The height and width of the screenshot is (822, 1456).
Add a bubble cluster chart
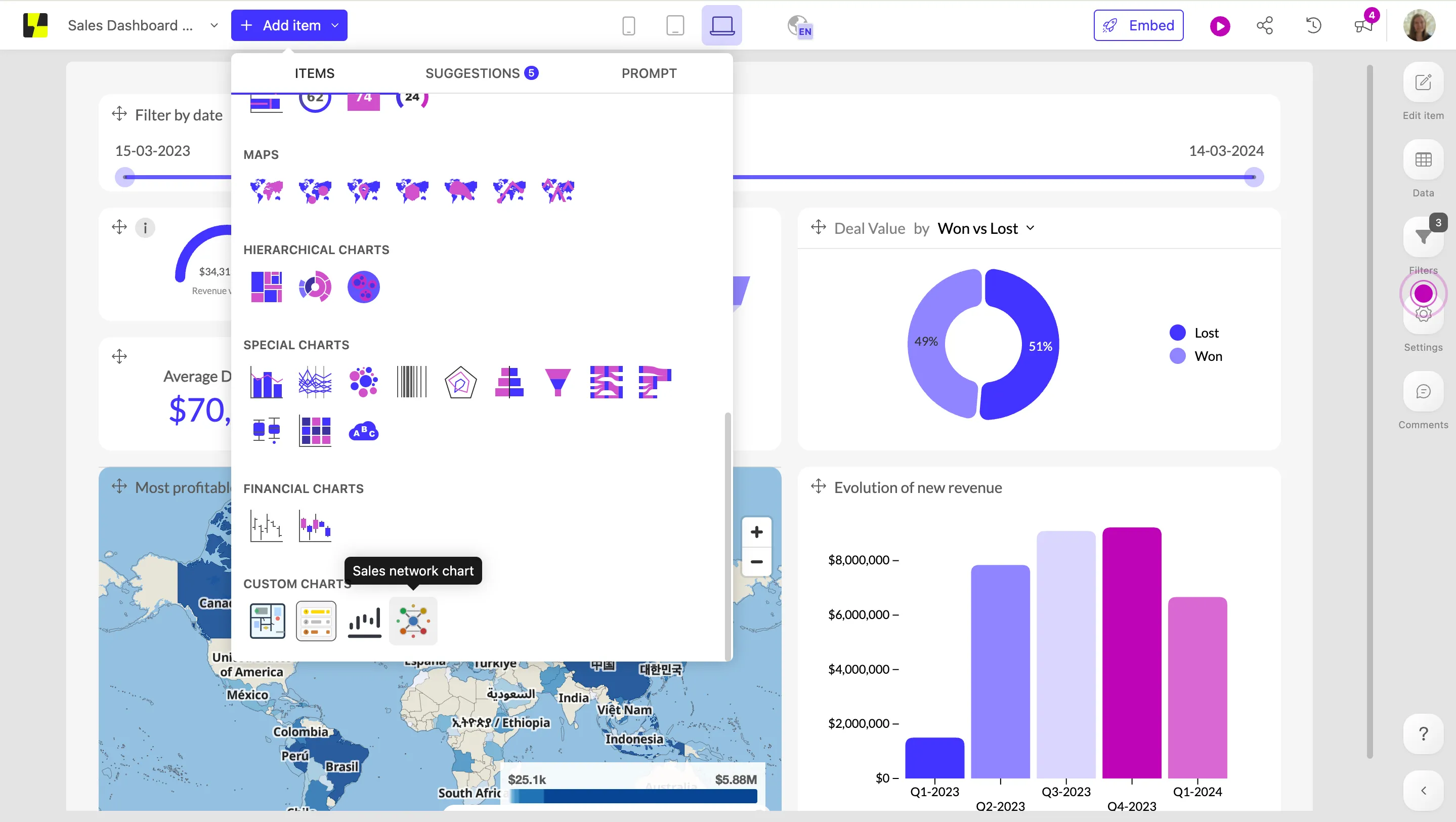(363, 382)
